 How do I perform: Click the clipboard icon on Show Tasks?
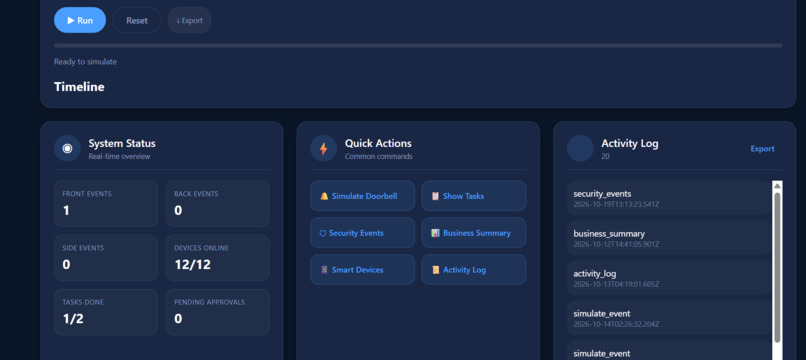(435, 196)
